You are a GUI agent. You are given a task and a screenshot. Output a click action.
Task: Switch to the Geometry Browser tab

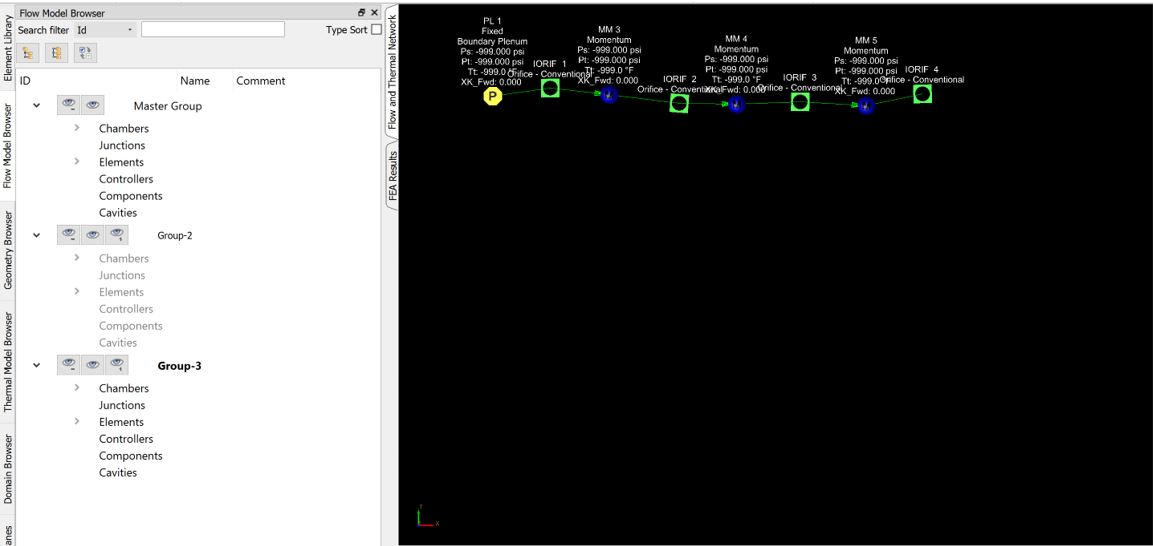8,250
